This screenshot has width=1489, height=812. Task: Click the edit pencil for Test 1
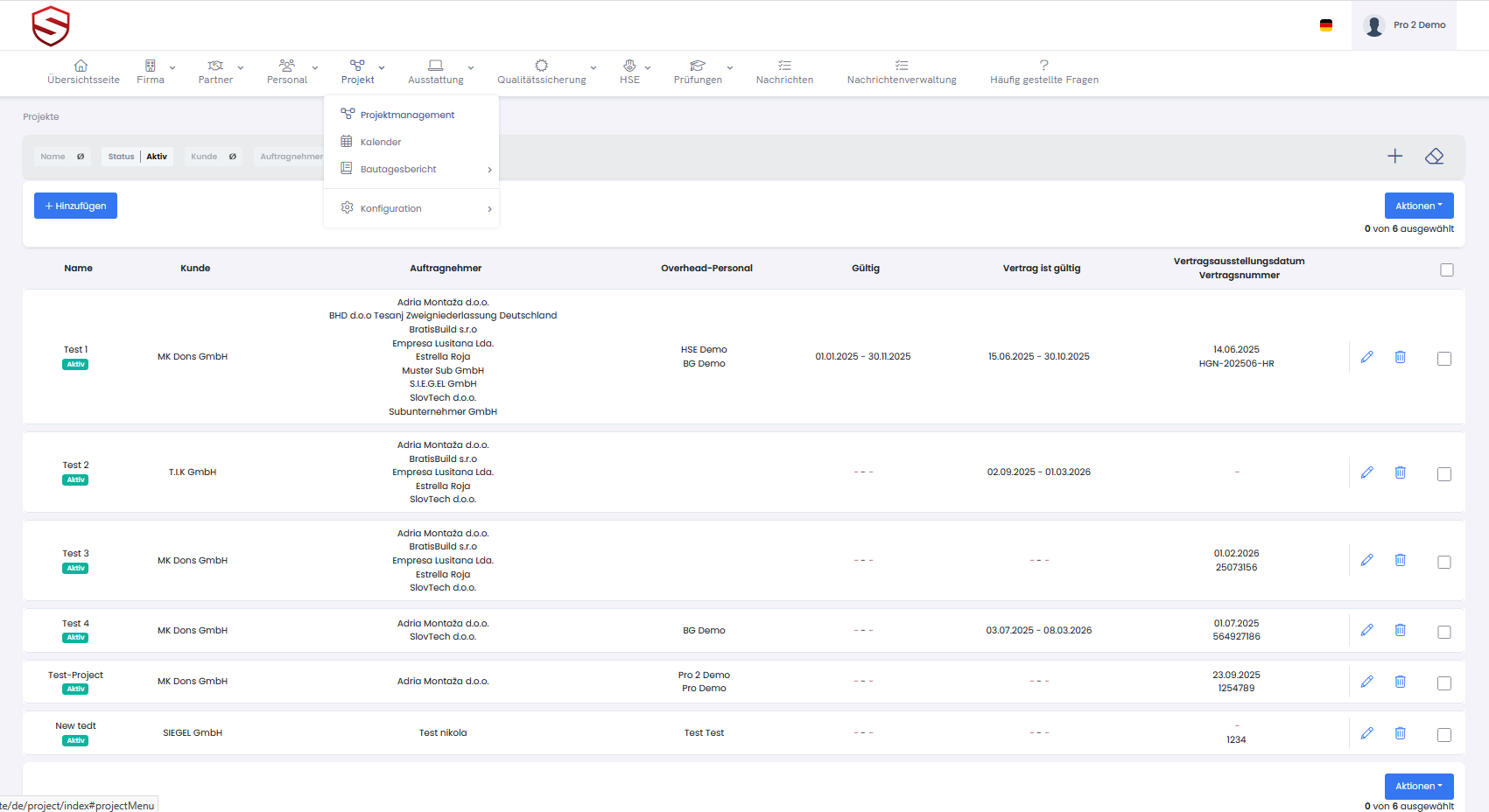coord(1366,357)
